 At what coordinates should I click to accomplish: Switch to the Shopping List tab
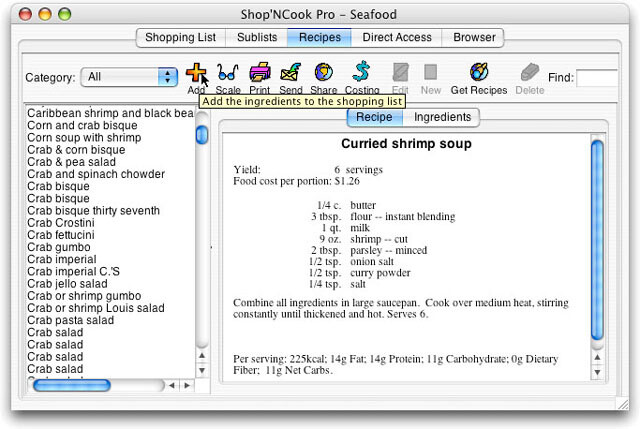[x=180, y=38]
